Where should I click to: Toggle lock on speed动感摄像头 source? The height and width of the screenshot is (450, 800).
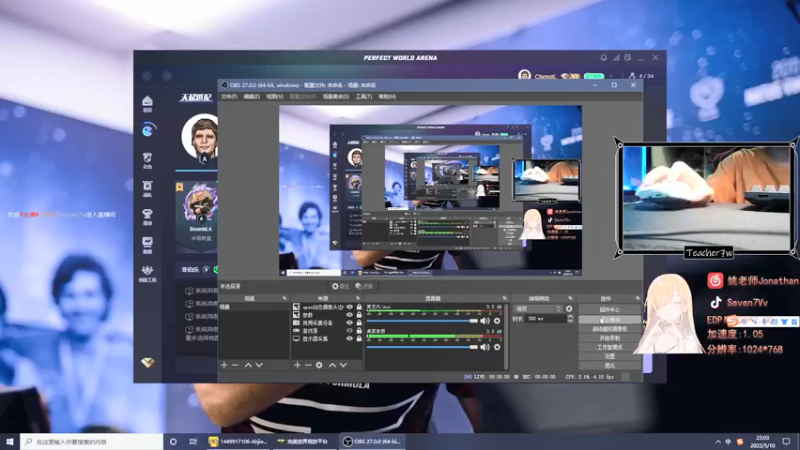click(x=359, y=307)
